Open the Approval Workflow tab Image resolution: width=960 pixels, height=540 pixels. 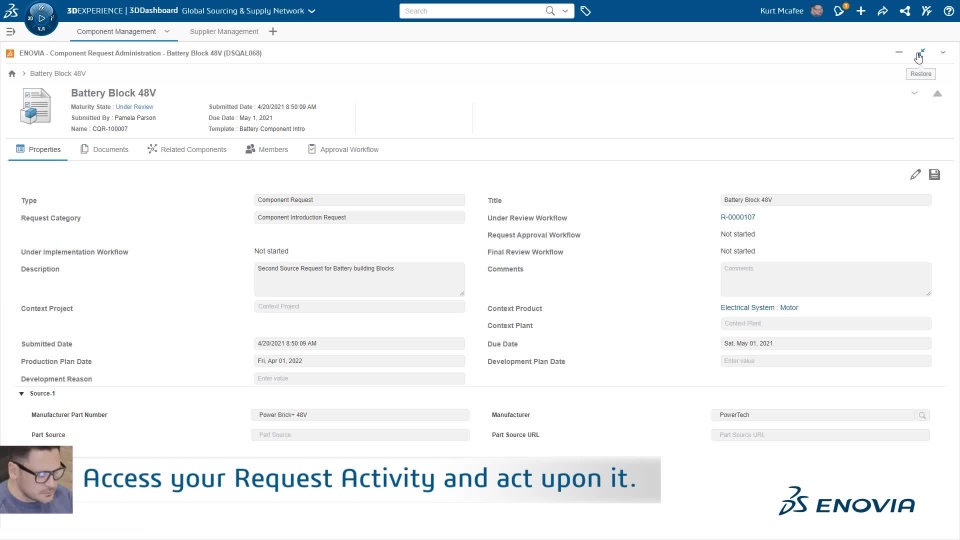point(343,149)
